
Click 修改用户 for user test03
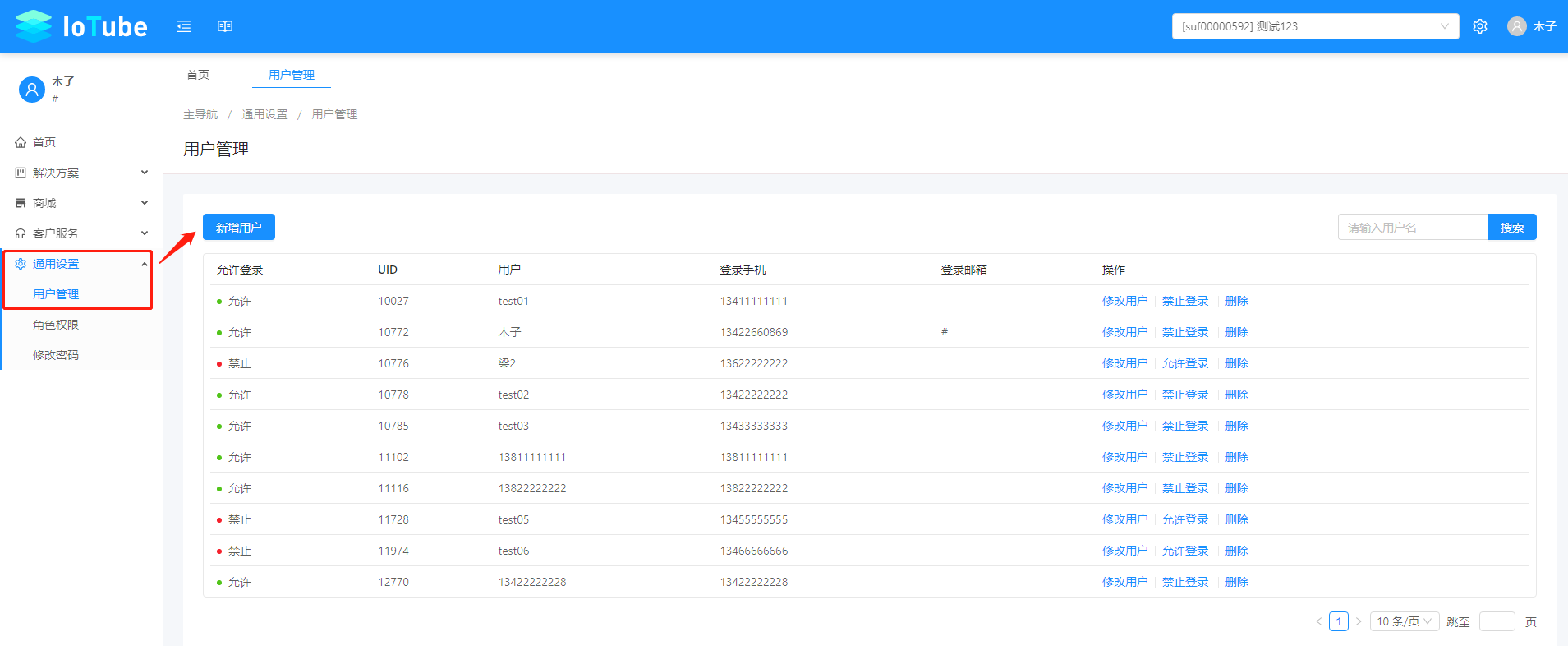tap(1124, 426)
